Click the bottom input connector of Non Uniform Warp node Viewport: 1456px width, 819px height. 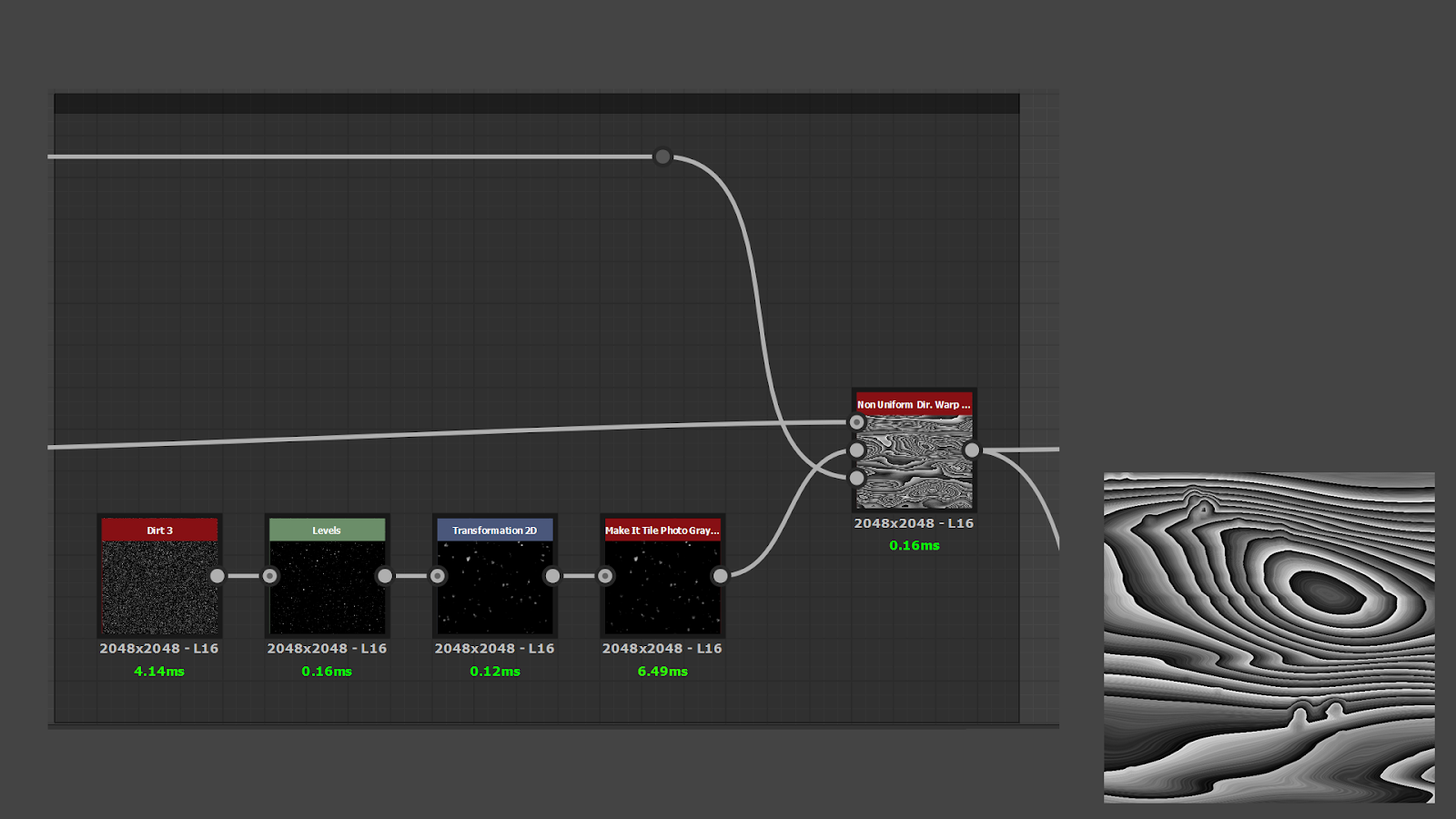[857, 478]
